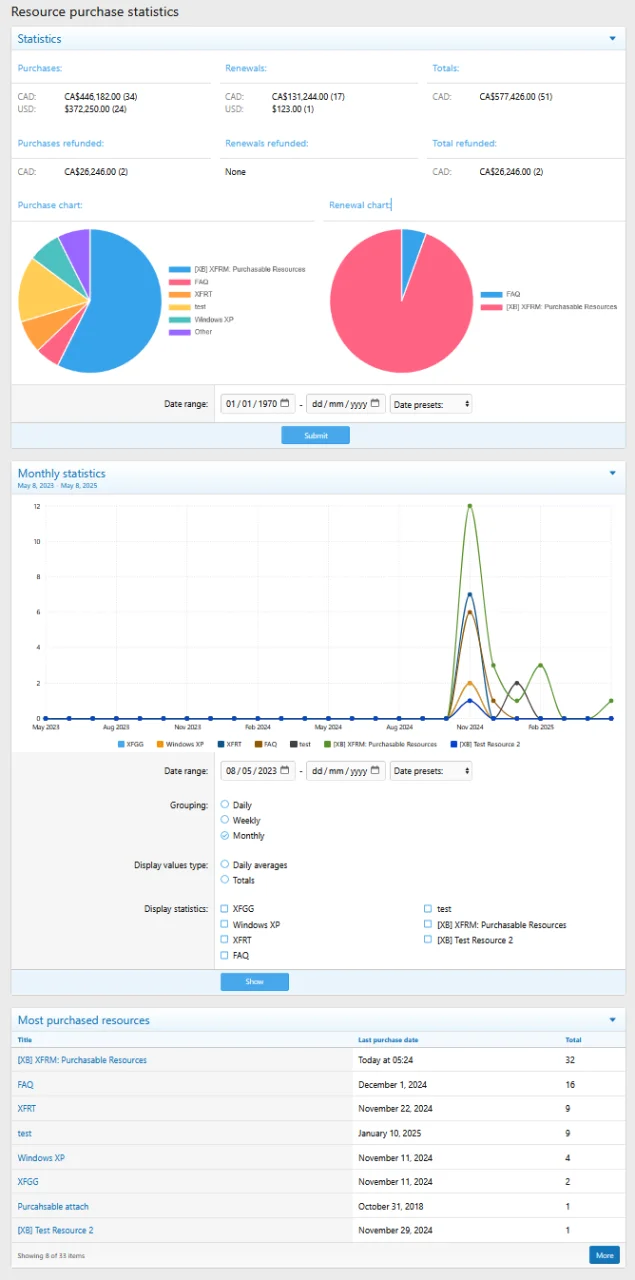
Task: Open Date presets dropdown in Statistics
Action: (x=431, y=404)
